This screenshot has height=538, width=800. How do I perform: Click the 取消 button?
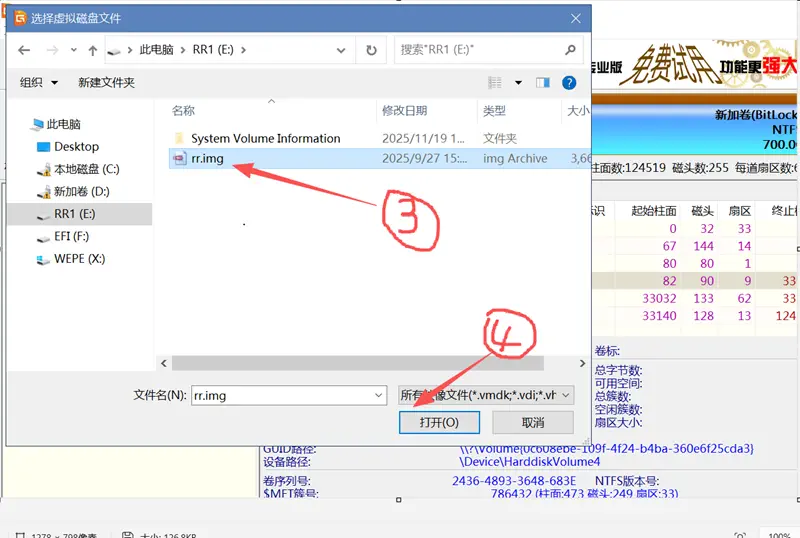[x=532, y=423]
